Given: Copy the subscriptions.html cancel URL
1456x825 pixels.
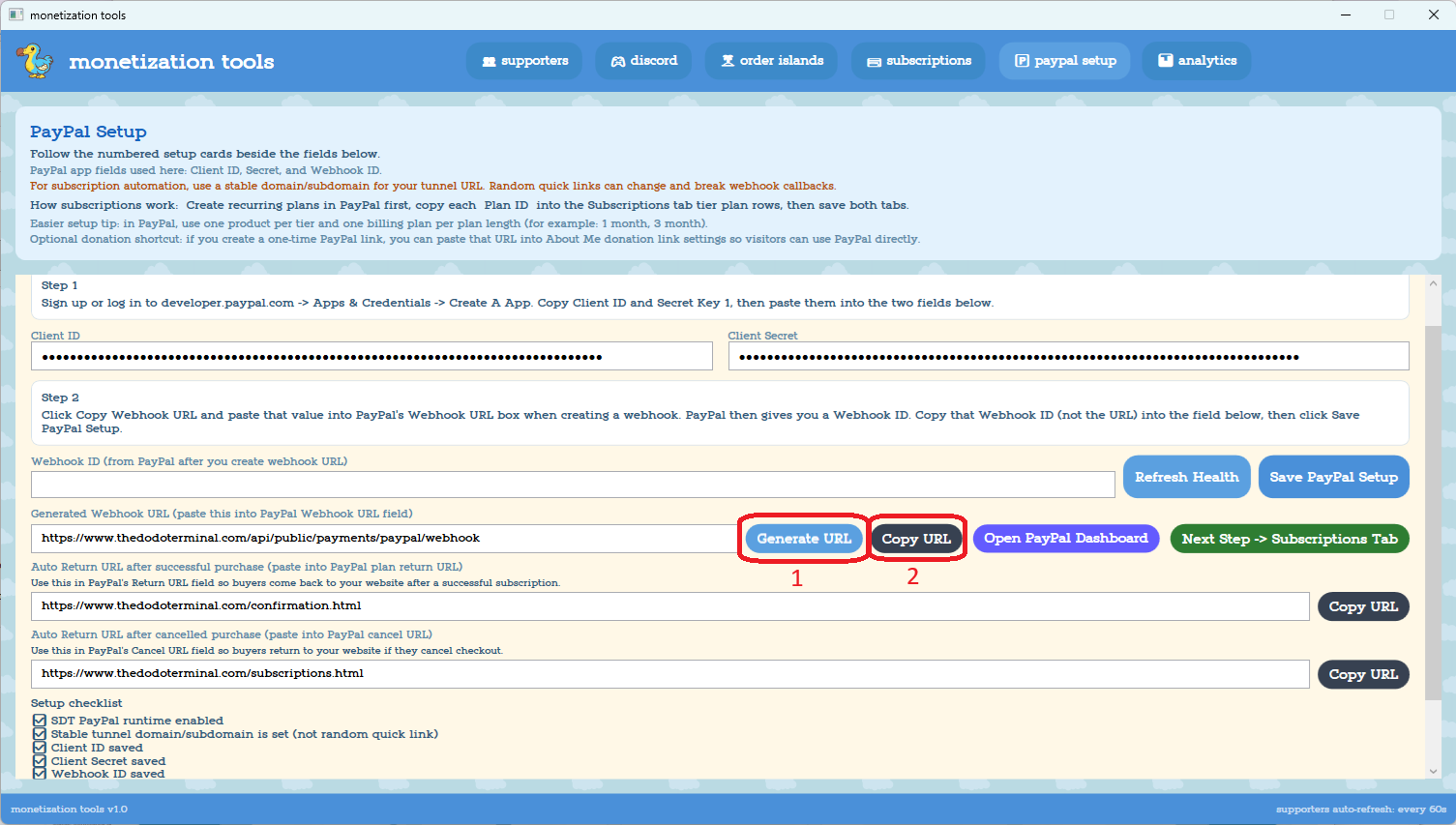Looking at the screenshot, I should tap(1363, 674).
